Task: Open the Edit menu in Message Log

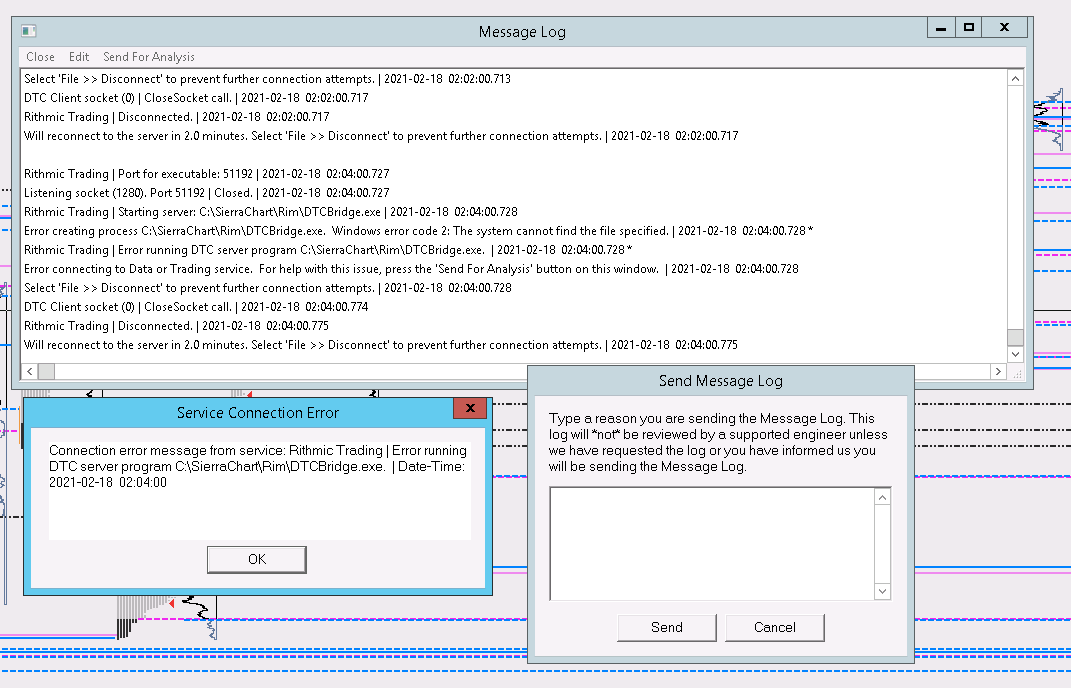Action: click(79, 57)
